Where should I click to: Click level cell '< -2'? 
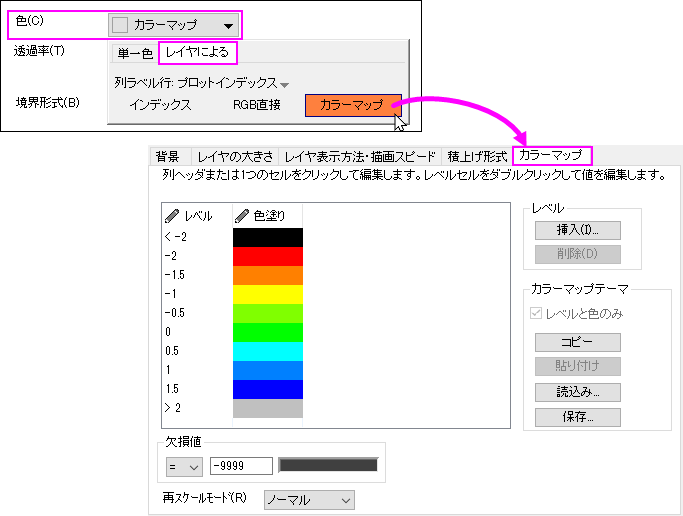coord(176,237)
